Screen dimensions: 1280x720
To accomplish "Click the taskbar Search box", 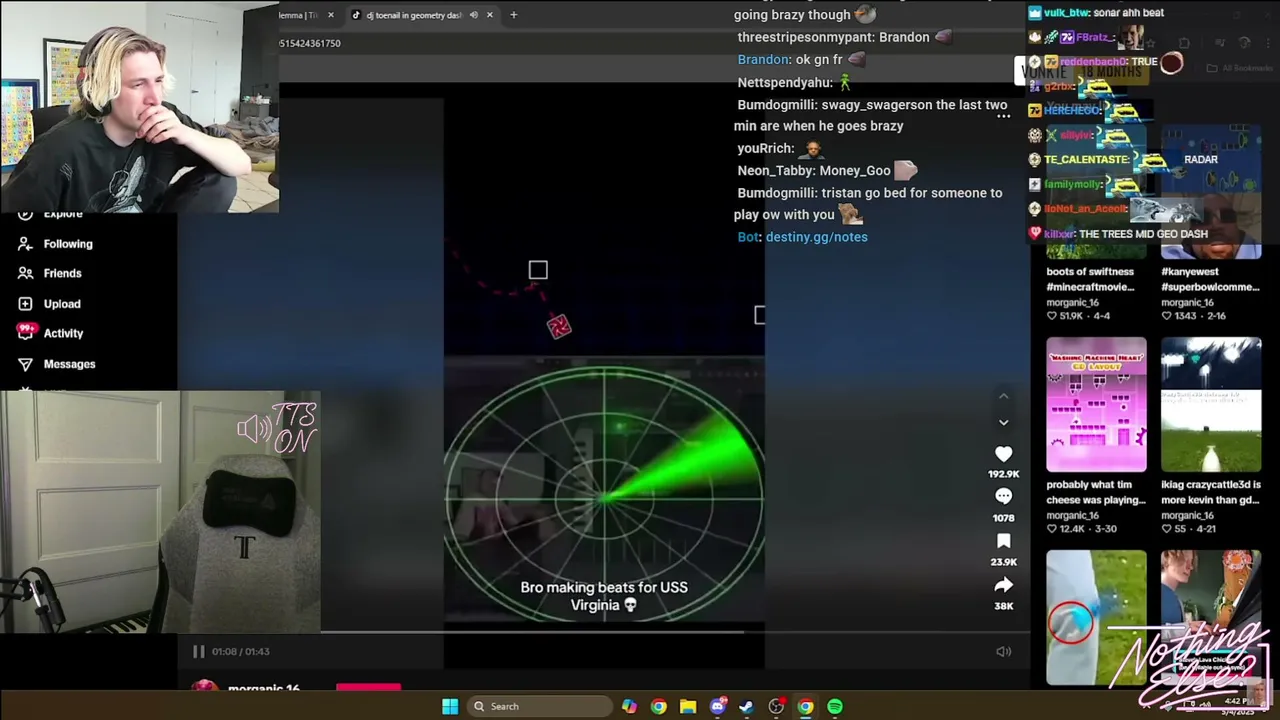I will (x=540, y=707).
